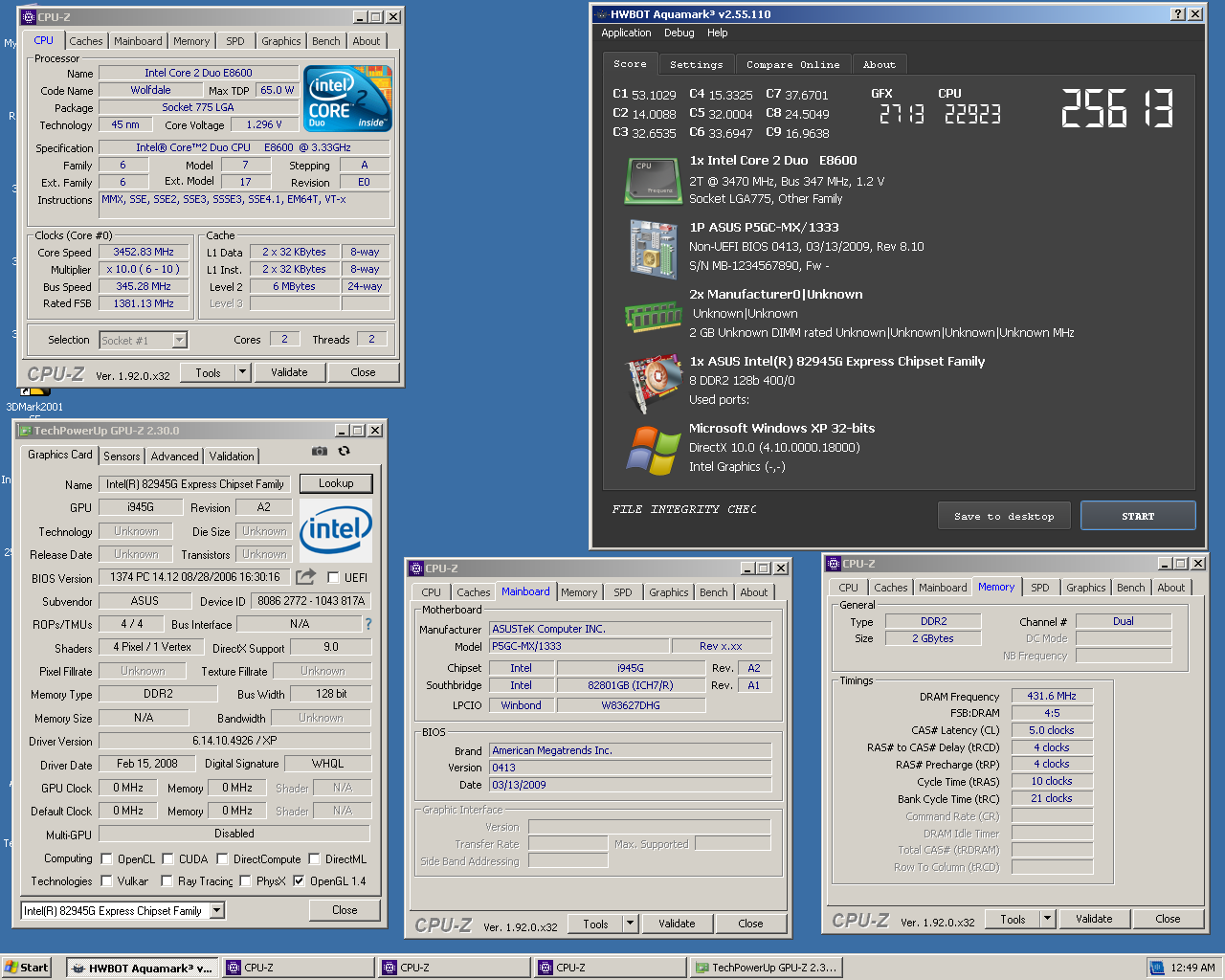Toggle the DirectCompute checkbox
The width and height of the screenshot is (1225, 980).
tap(223, 858)
